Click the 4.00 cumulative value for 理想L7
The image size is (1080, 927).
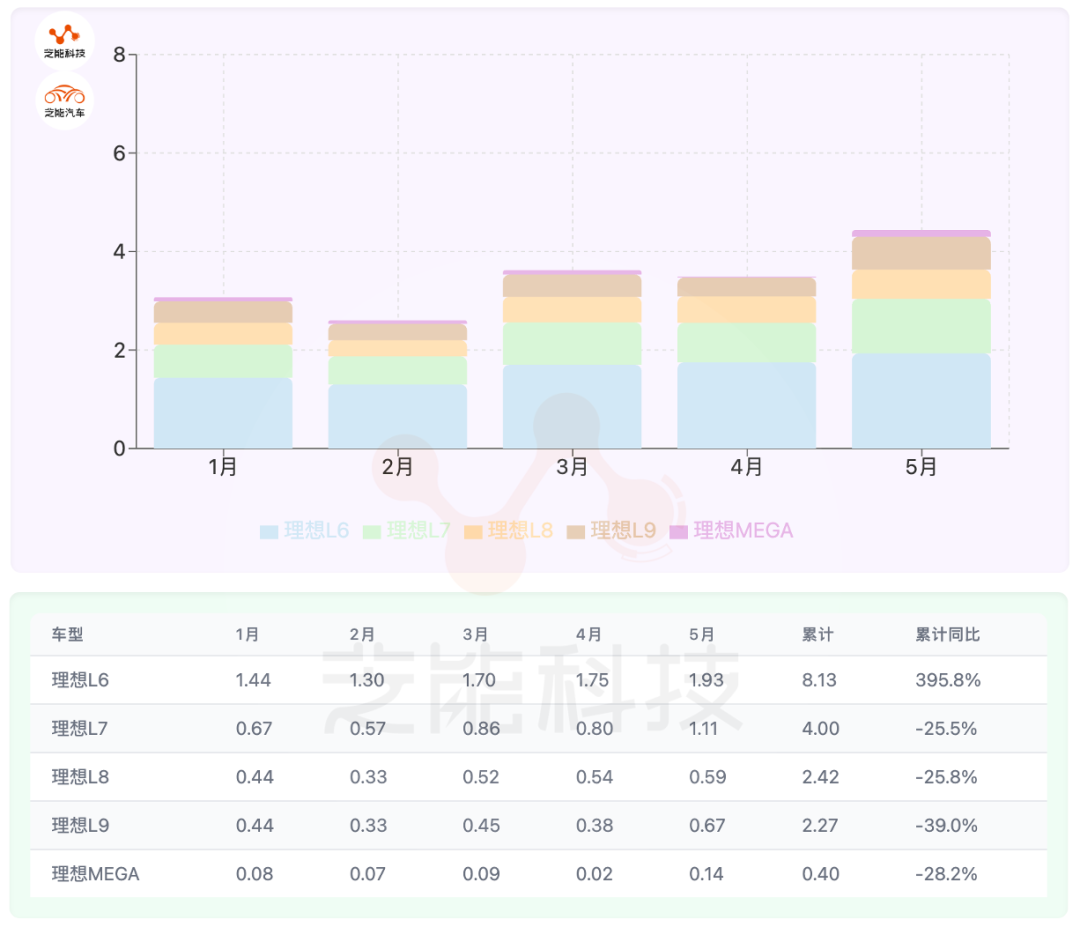pyautogui.click(x=820, y=728)
